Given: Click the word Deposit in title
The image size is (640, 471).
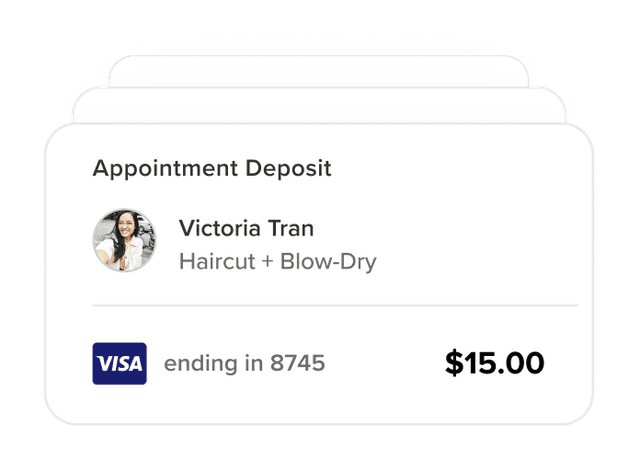Looking at the screenshot, I should 288,169.
